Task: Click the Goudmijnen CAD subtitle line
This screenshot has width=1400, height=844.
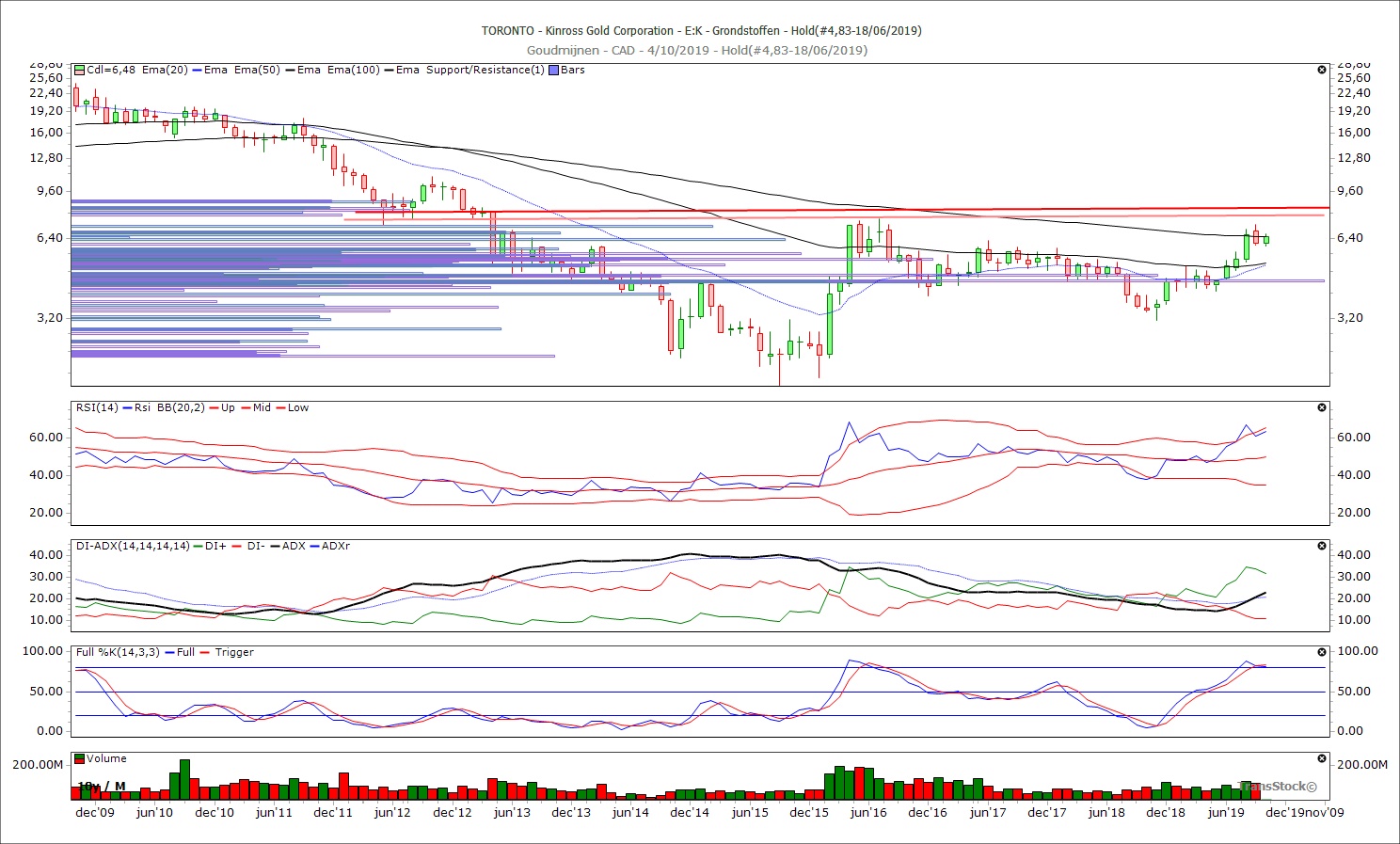Action: 697,50
